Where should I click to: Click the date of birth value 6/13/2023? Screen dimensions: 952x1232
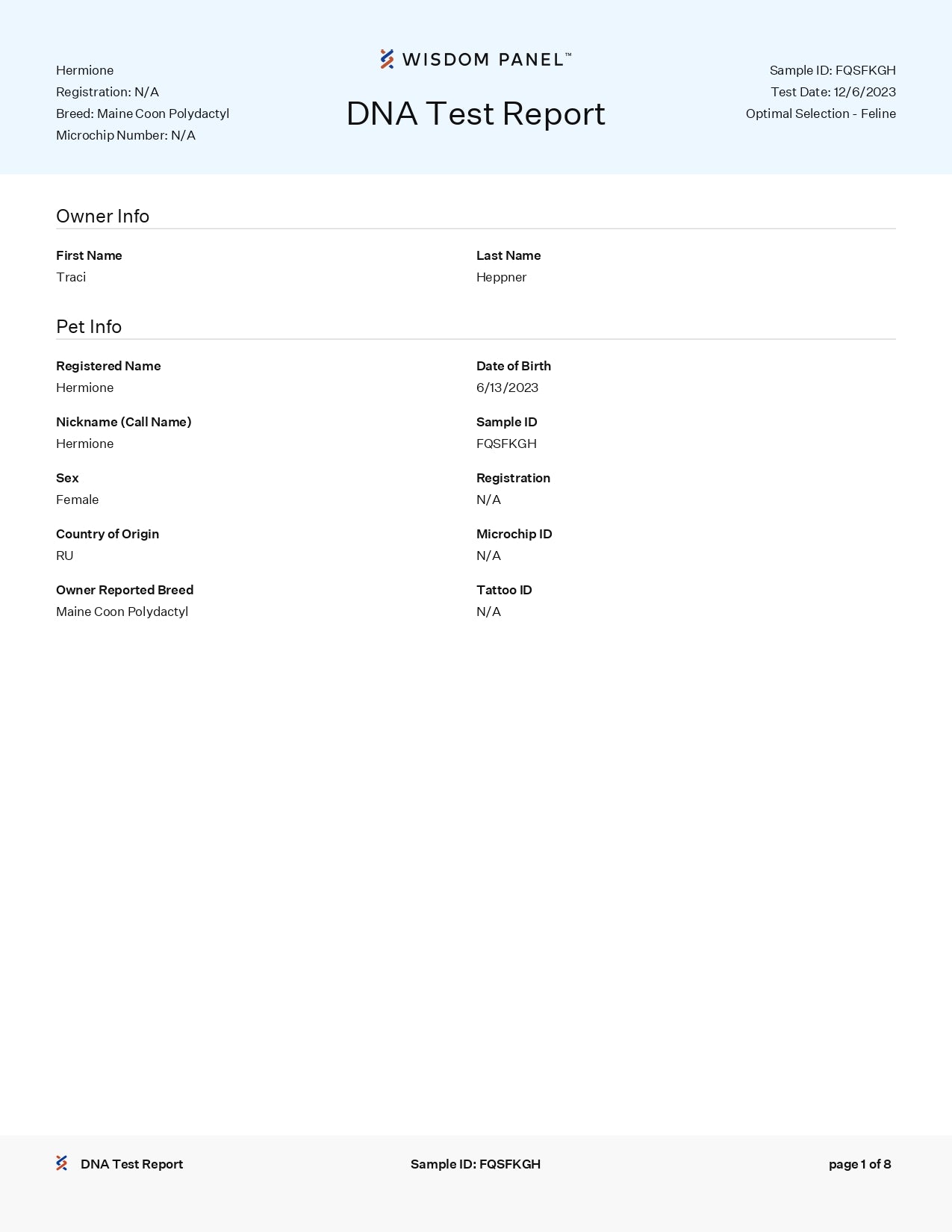point(507,388)
